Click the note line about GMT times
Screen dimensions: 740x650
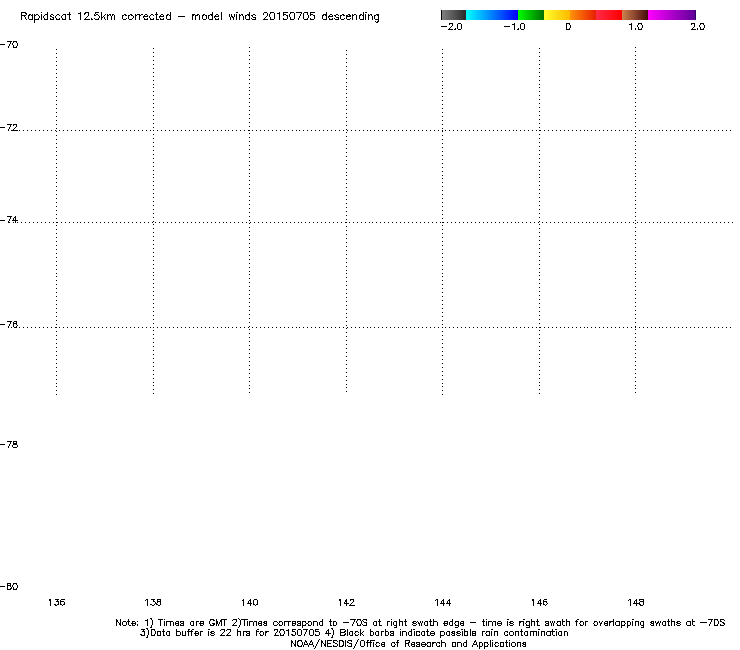coord(420,623)
